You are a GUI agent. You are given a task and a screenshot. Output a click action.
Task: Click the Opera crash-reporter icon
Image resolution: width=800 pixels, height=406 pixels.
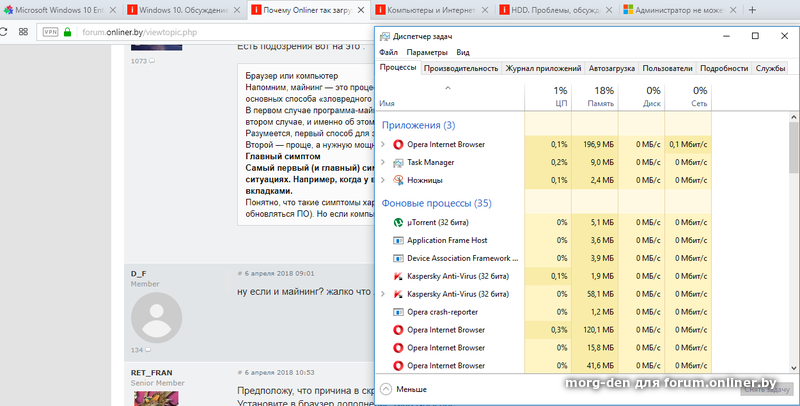click(398, 312)
